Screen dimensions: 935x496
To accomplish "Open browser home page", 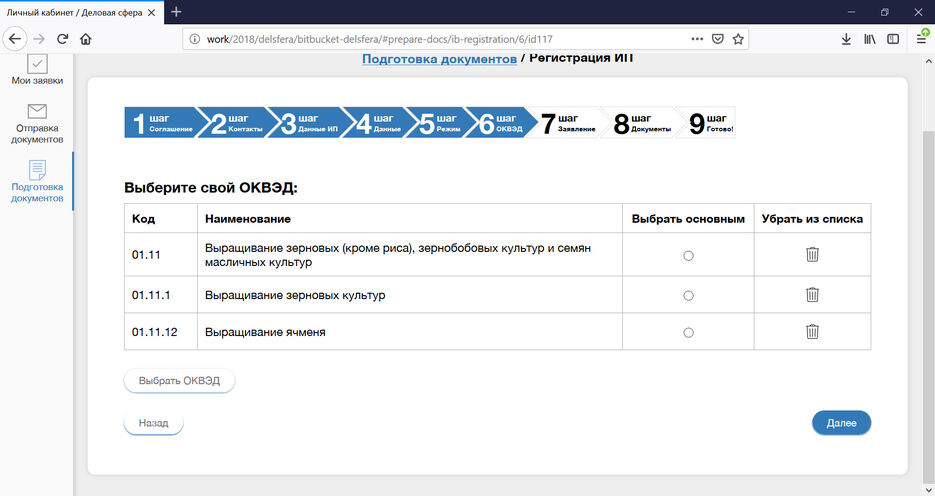I will tap(86, 39).
